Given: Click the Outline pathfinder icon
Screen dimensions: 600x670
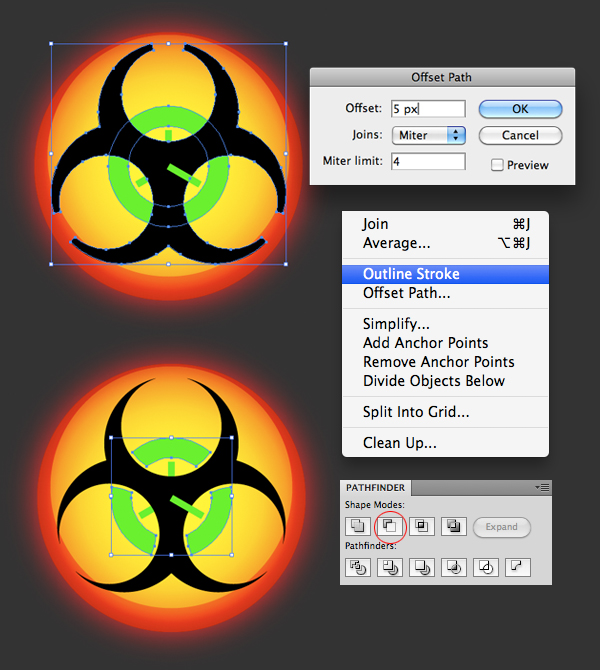Looking at the screenshot, I should [x=485, y=568].
